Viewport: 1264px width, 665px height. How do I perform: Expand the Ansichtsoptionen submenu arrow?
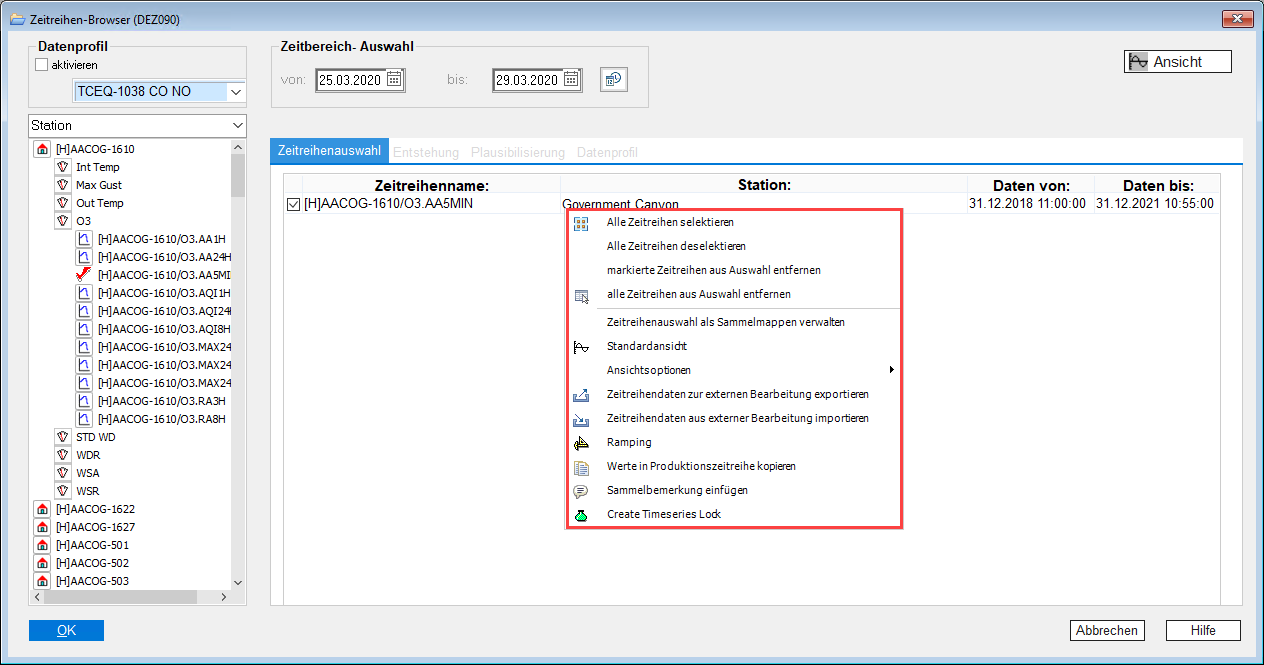click(x=890, y=370)
